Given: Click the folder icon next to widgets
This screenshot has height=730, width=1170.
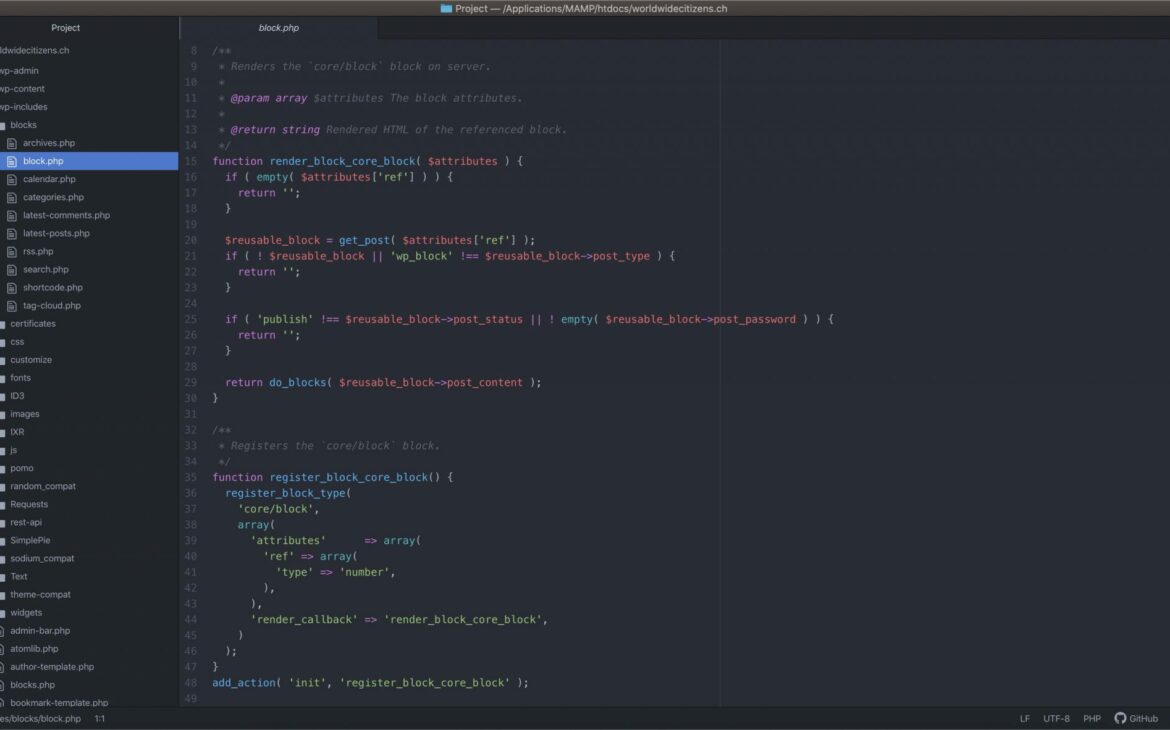Looking at the screenshot, I should [3, 613].
